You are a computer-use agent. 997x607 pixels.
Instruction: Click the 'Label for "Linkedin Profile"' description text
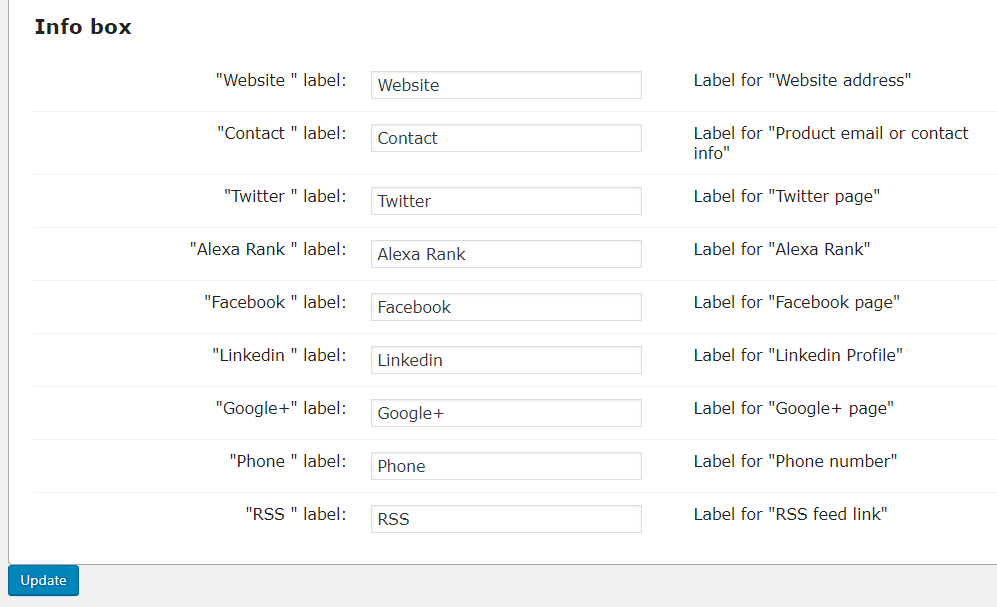[x=798, y=355]
